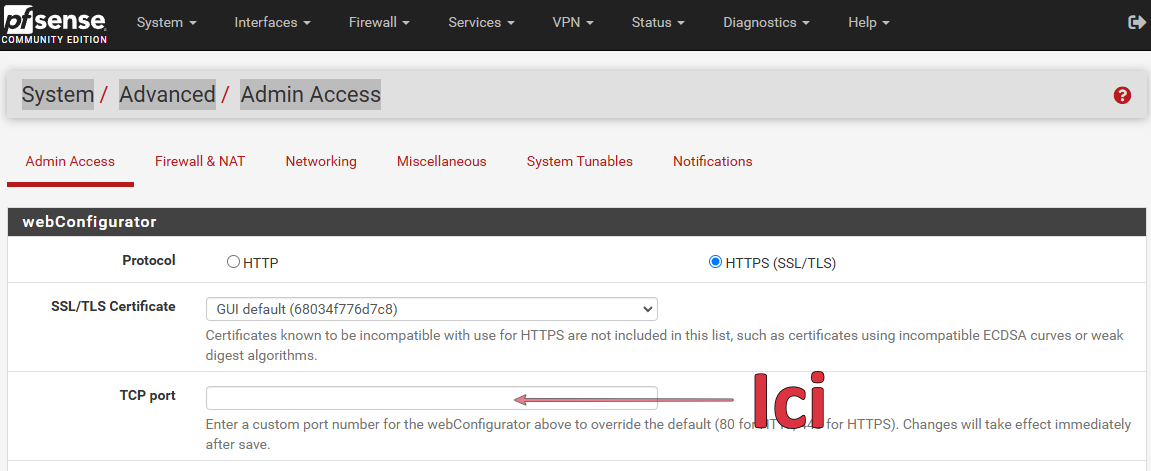Image resolution: width=1151 pixels, height=471 pixels.
Task: Open the Services menu
Action: click(x=481, y=22)
